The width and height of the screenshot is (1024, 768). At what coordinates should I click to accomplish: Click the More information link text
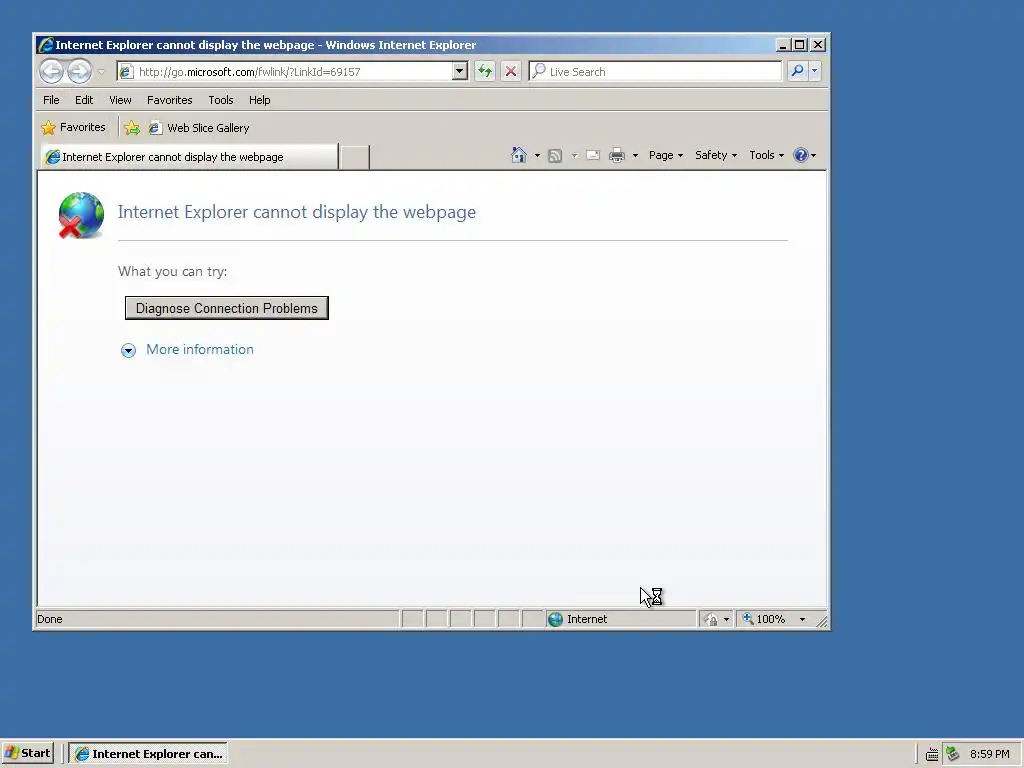(200, 349)
